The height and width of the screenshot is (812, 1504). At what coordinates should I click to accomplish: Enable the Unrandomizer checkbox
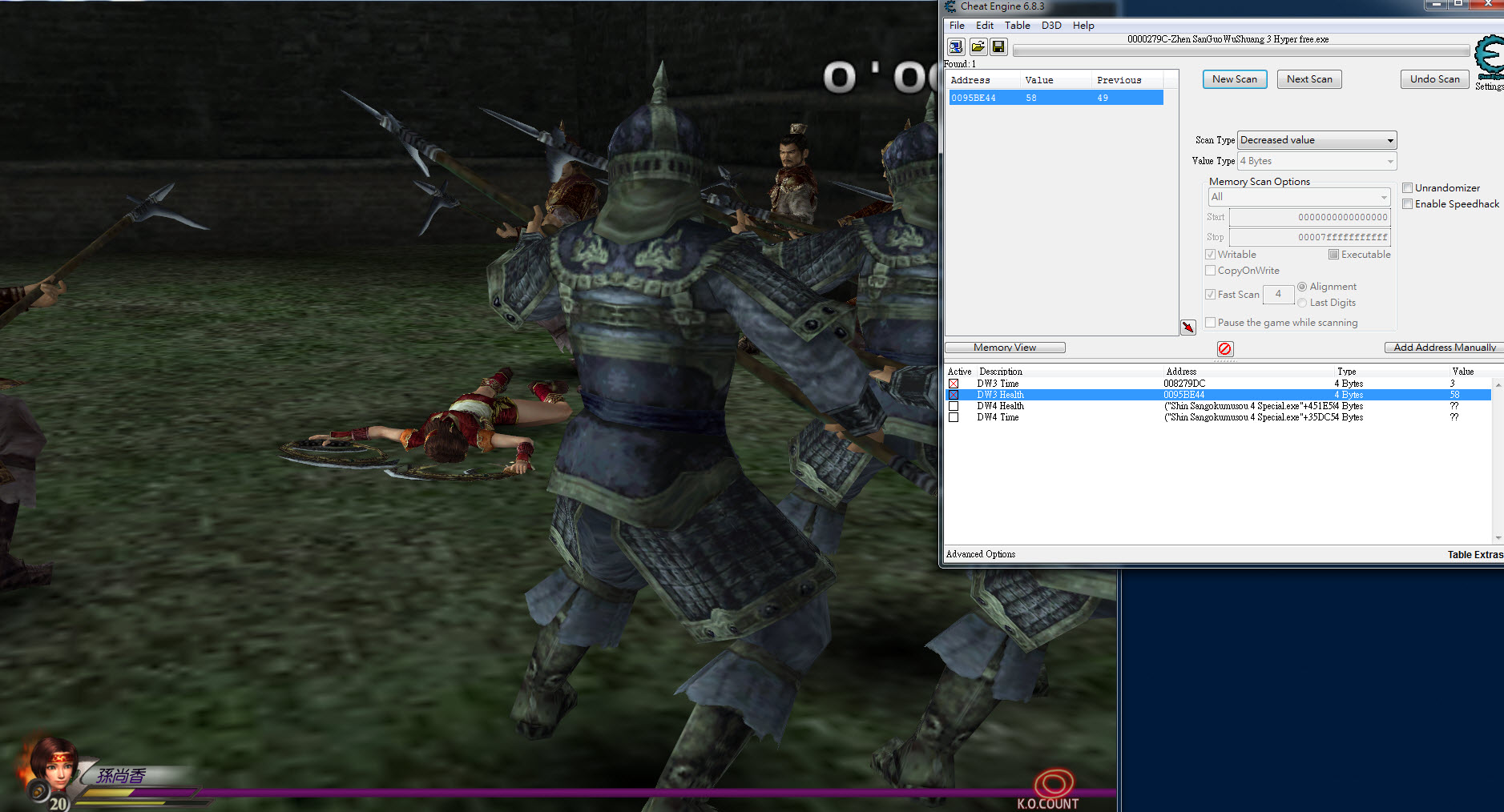1407,188
